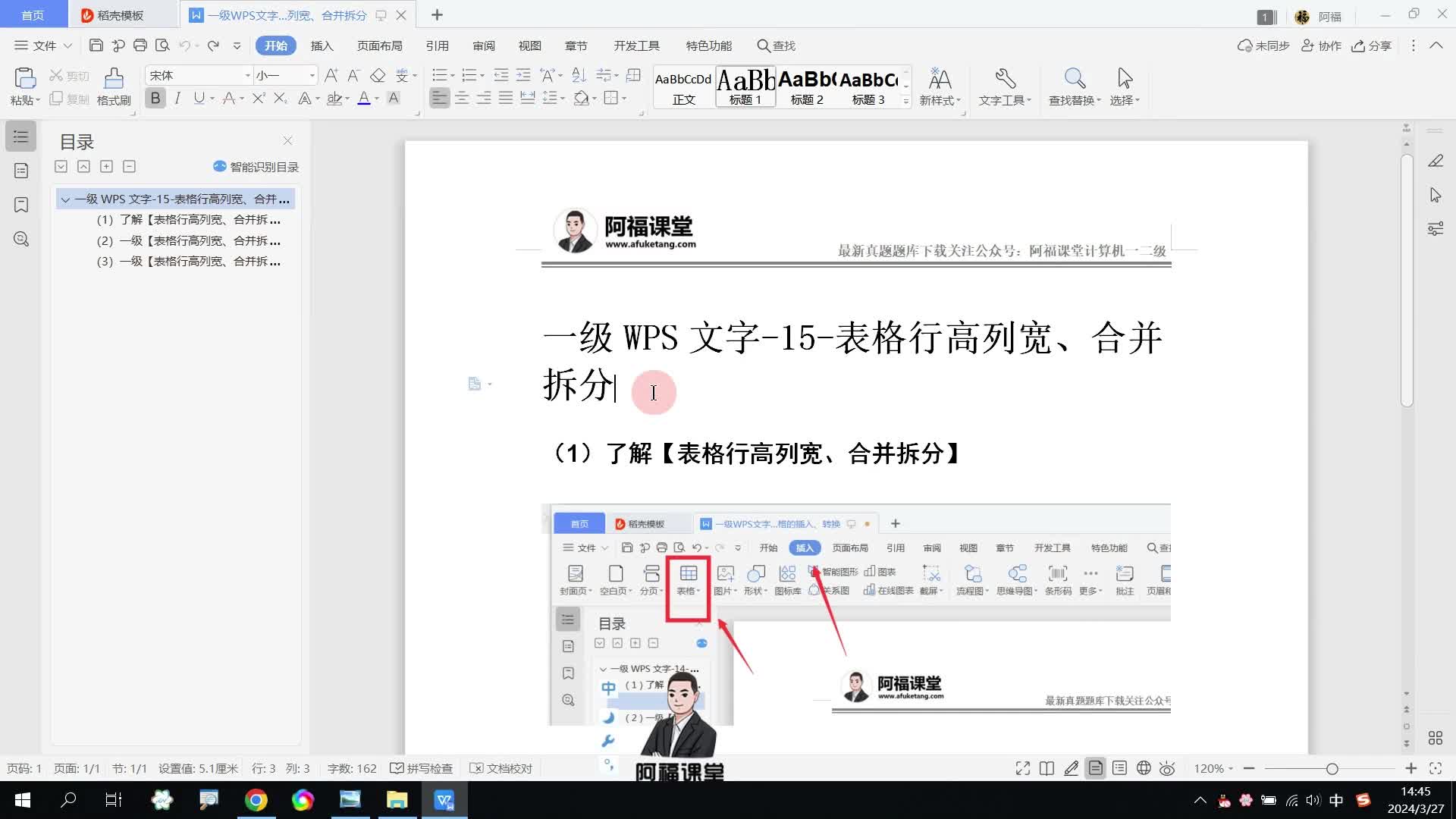Open the font name dropdown

point(247,75)
